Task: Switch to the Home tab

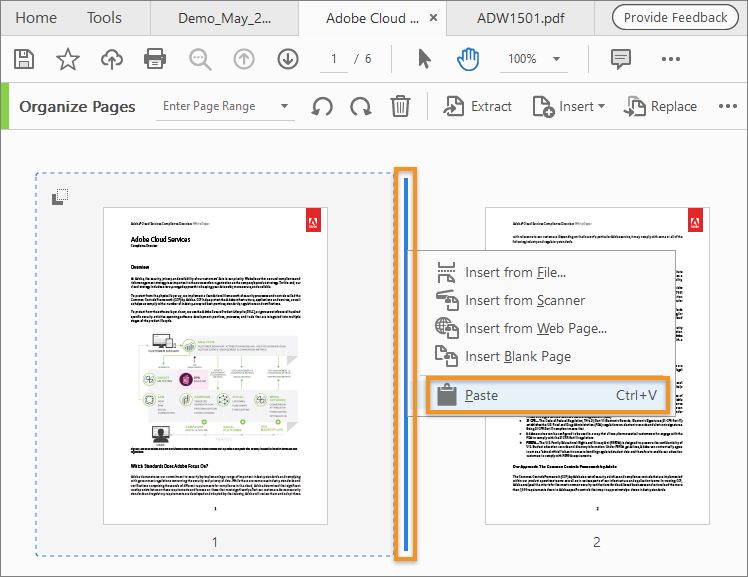Action: click(36, 18)
